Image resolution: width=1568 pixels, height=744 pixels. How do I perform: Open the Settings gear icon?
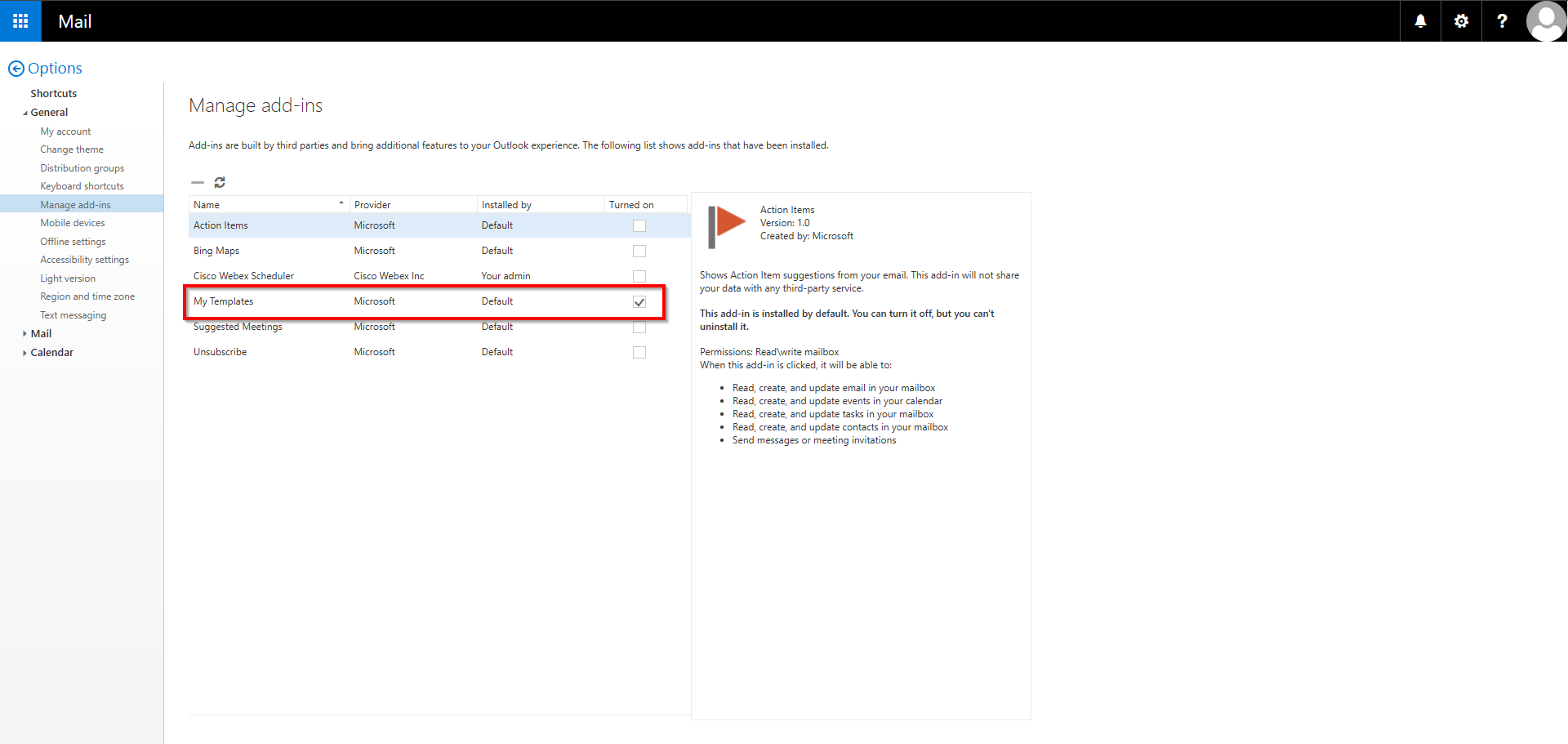[x=1460, y=20]
